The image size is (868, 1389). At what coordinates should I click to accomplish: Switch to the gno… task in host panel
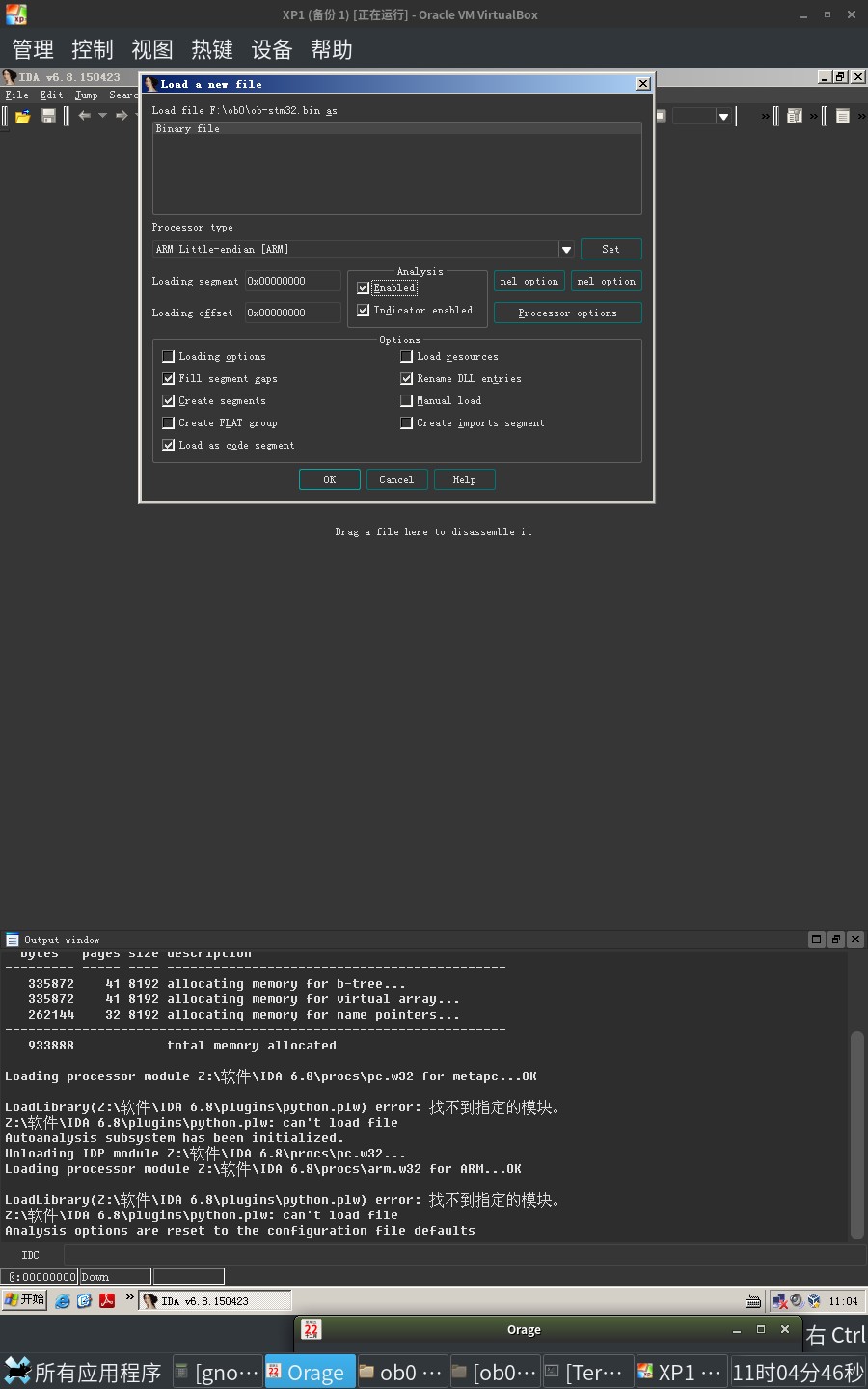[x=218, y=1372]
